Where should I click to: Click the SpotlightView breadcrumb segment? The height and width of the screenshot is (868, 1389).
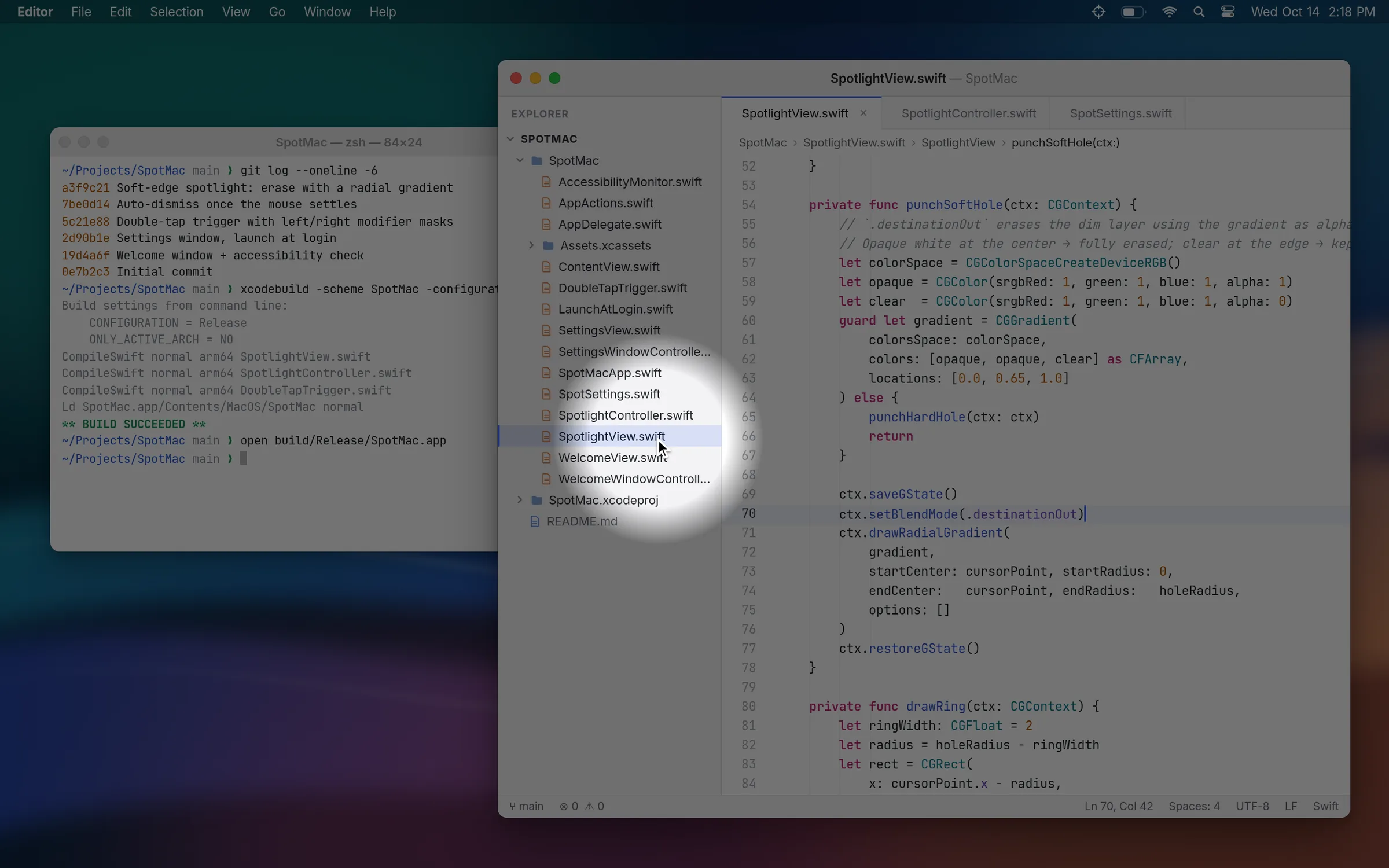958,142
